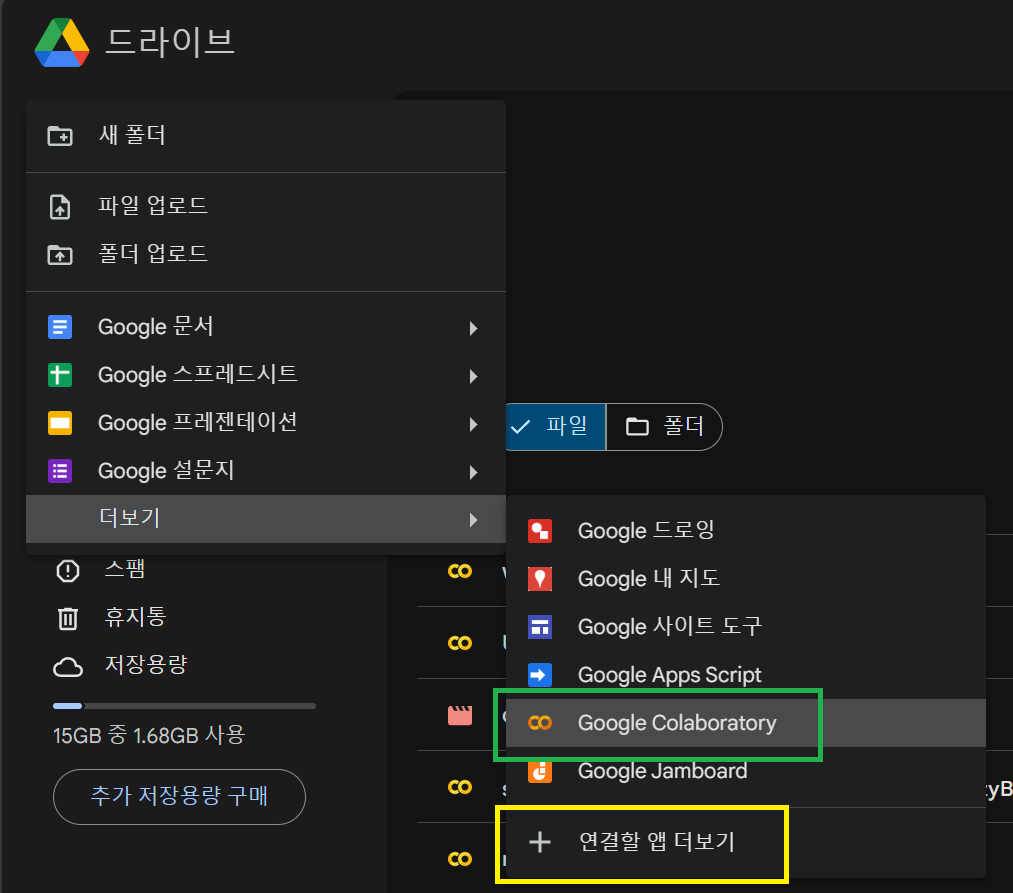Click the trash bin icon

click(x=68, y=618)
